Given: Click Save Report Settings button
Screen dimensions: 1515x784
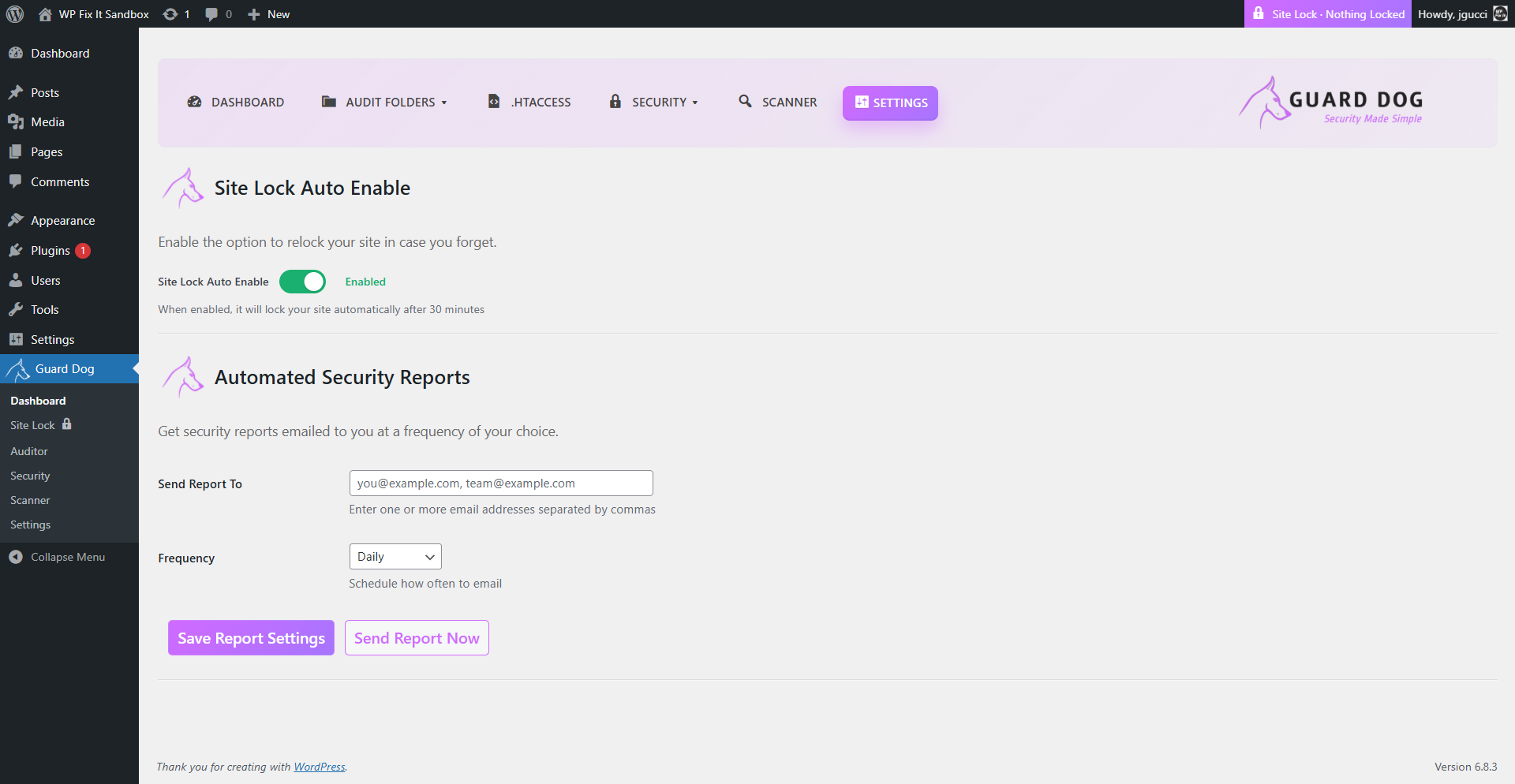Looking at the screenshot, I should (251, 638).
